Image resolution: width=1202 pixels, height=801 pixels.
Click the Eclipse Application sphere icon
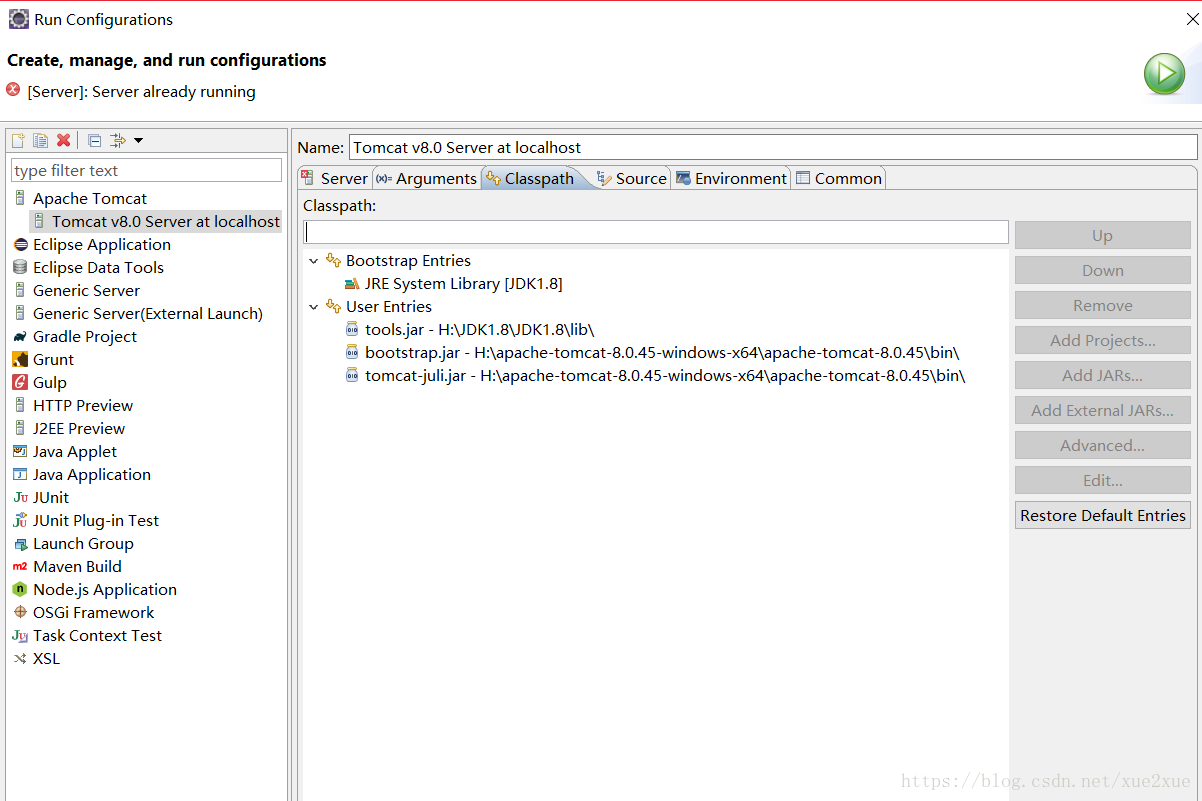[21, 244]
